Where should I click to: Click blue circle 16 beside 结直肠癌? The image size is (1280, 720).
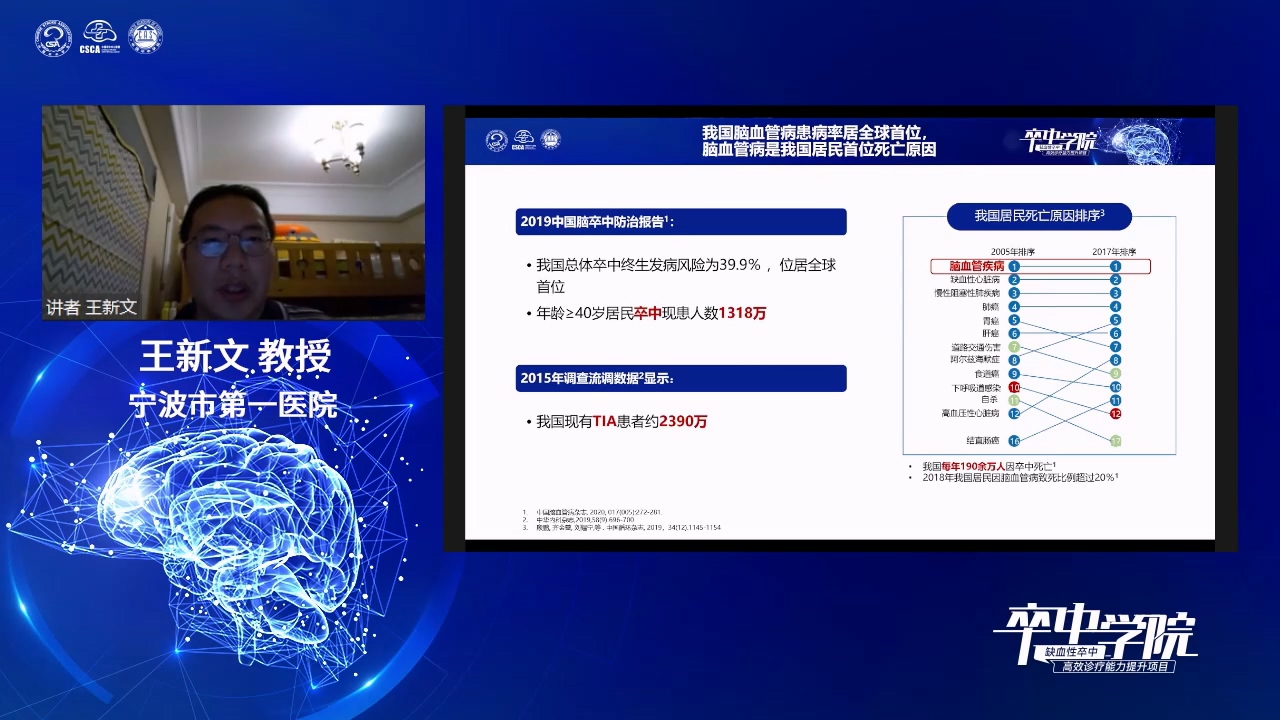1014,440
